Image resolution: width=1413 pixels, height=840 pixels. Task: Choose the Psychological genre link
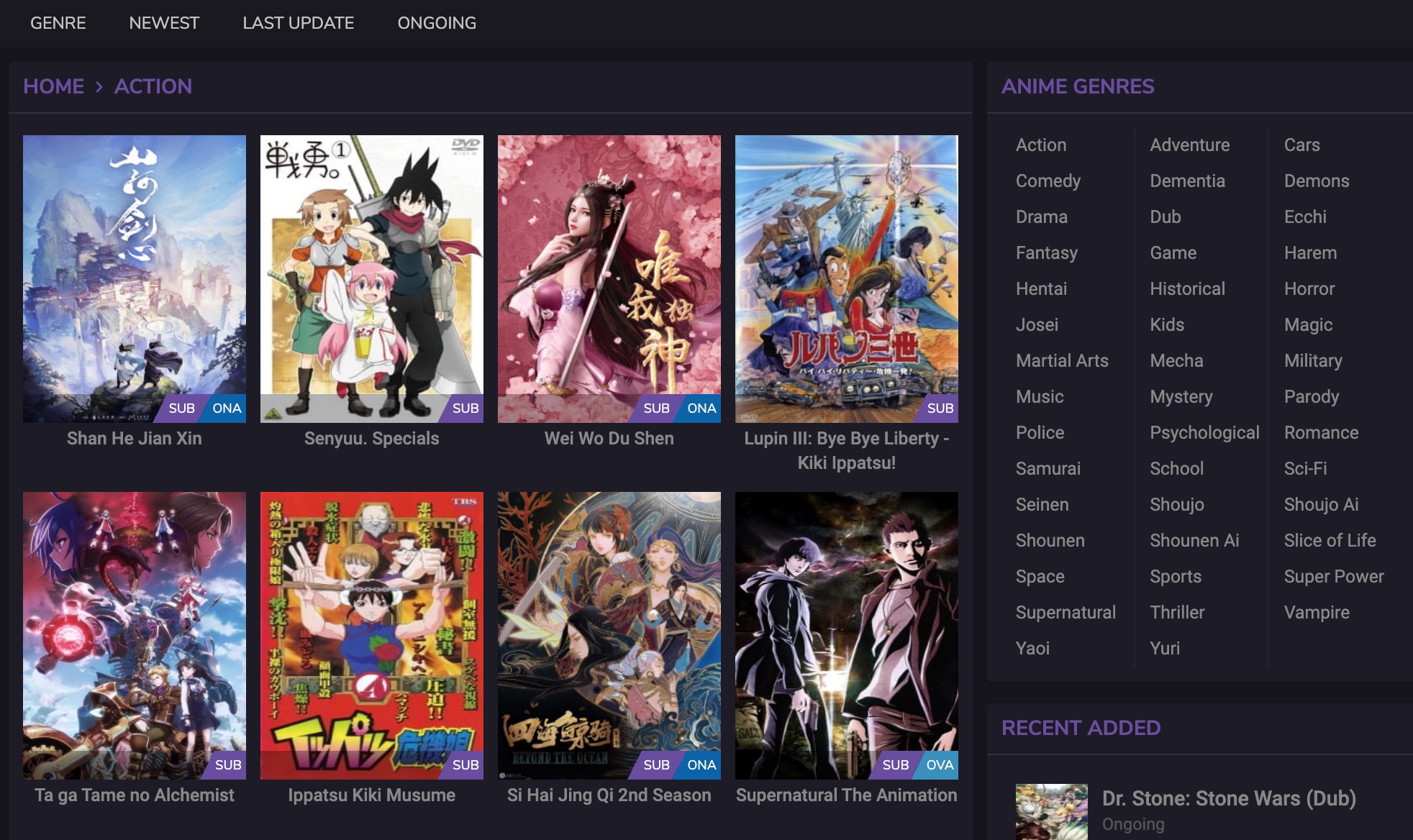1204,432
